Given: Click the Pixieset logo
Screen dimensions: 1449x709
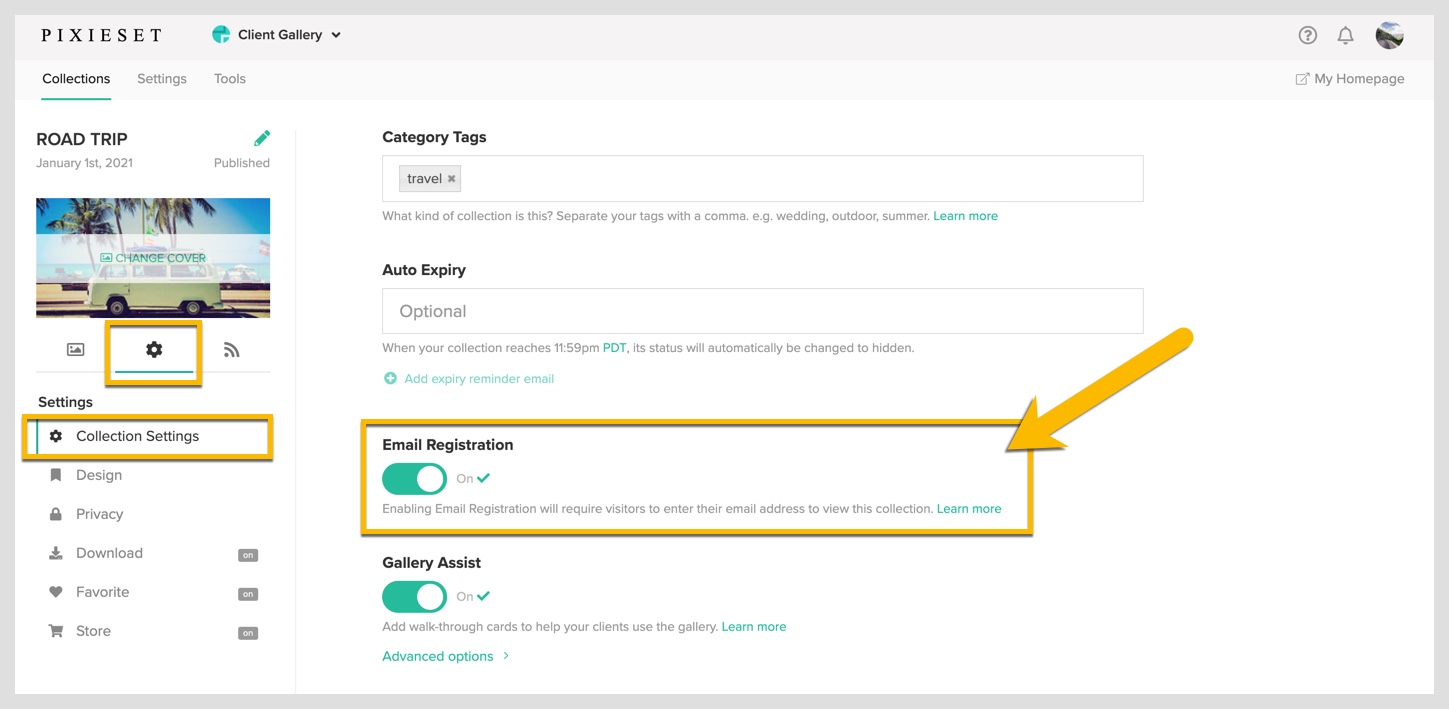Looking at the screenshot, I should (101, 35).
